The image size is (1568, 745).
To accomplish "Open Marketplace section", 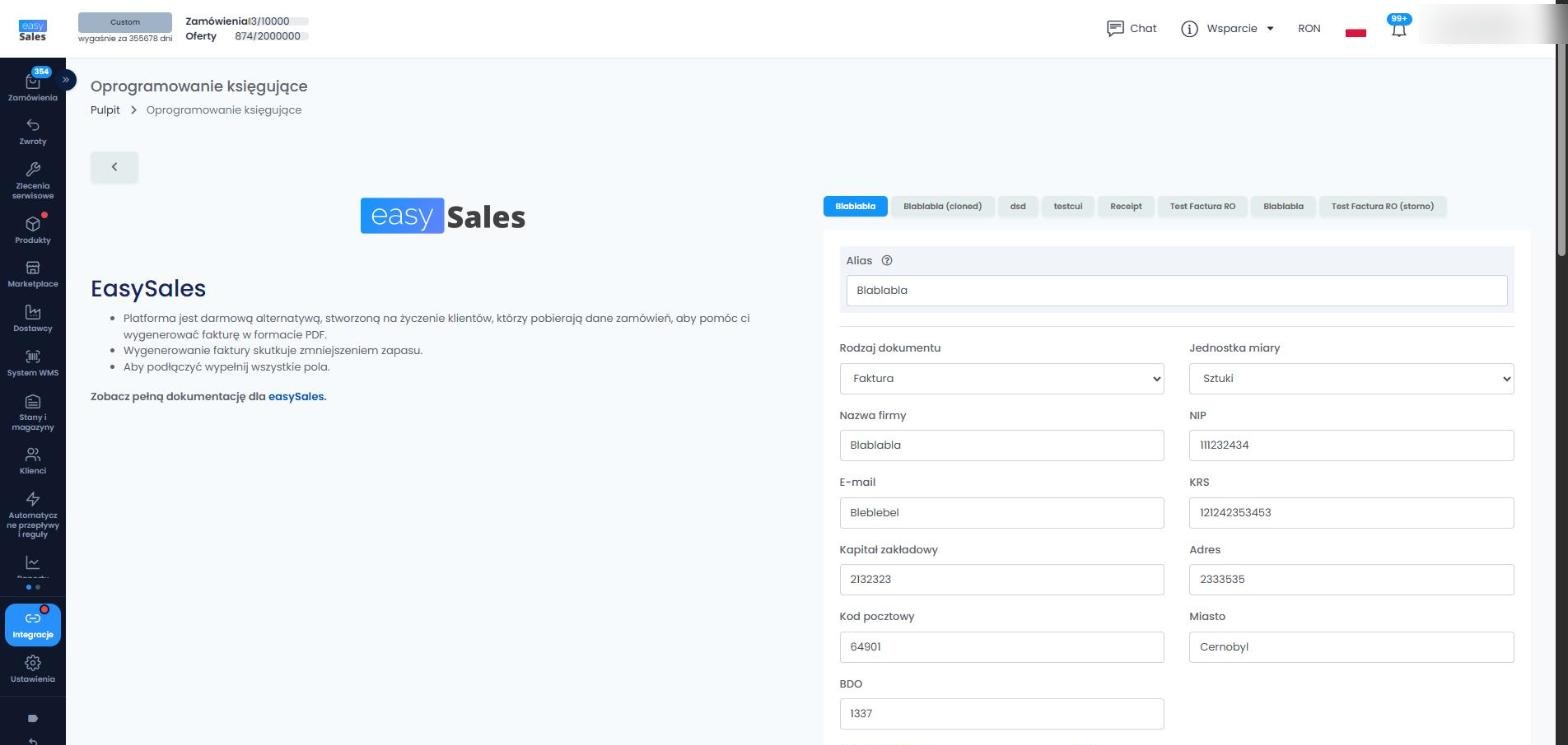I will (32, 274).
